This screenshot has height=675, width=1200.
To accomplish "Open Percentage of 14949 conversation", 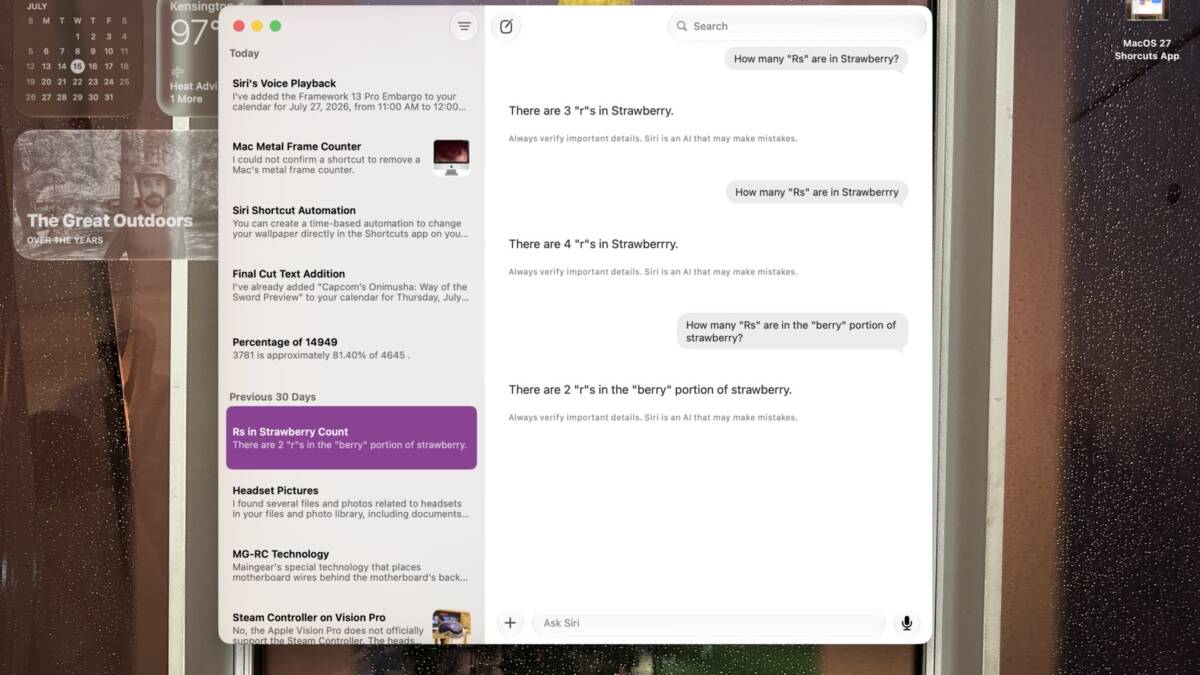I will (351, 348).
